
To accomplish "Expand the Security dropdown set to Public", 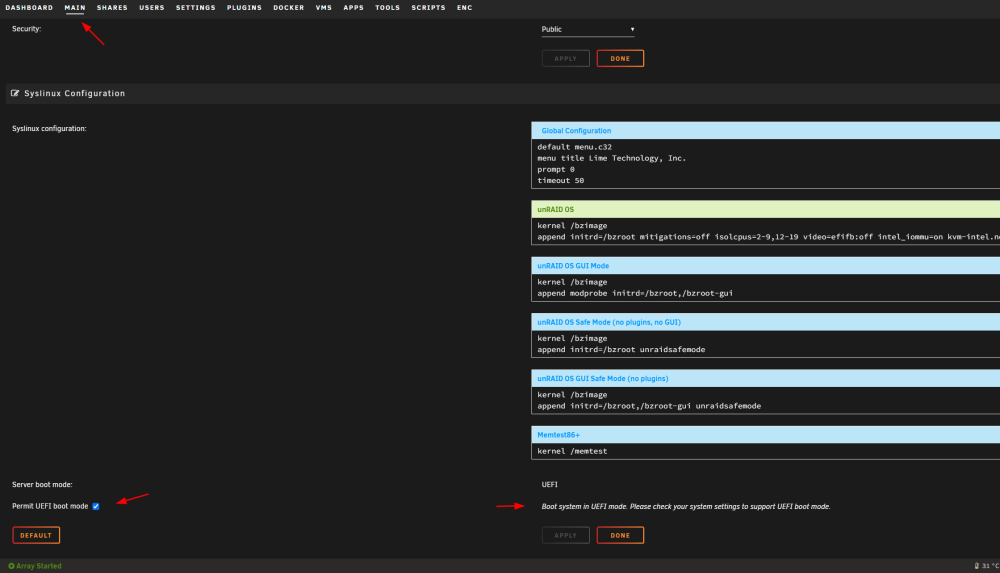I will coord(588,29).
